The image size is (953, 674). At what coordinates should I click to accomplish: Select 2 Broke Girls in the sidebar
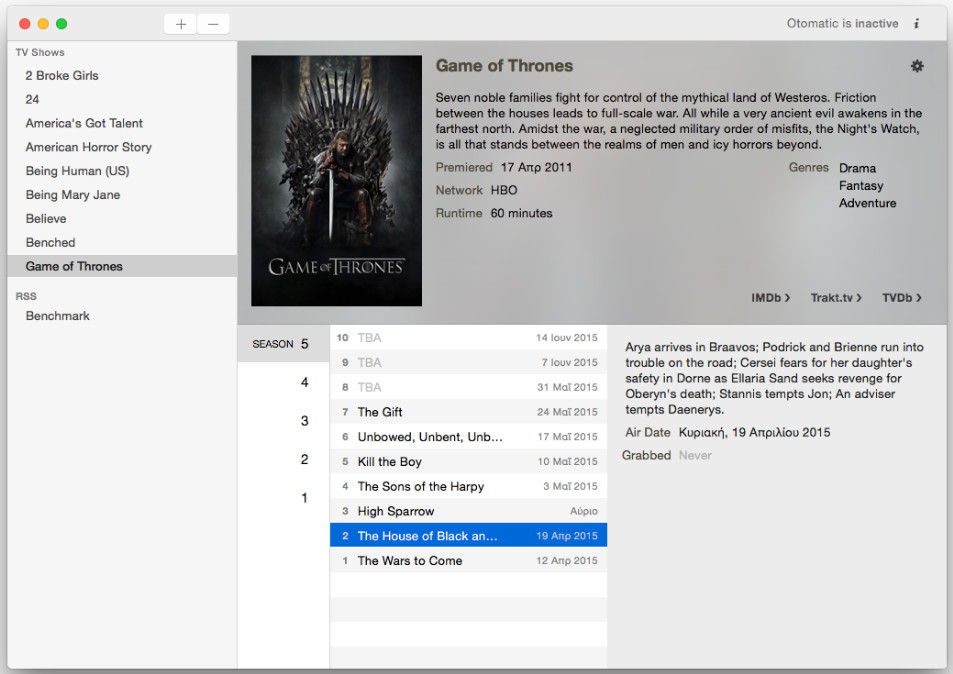pyautogui.click(x=122, y=75)
